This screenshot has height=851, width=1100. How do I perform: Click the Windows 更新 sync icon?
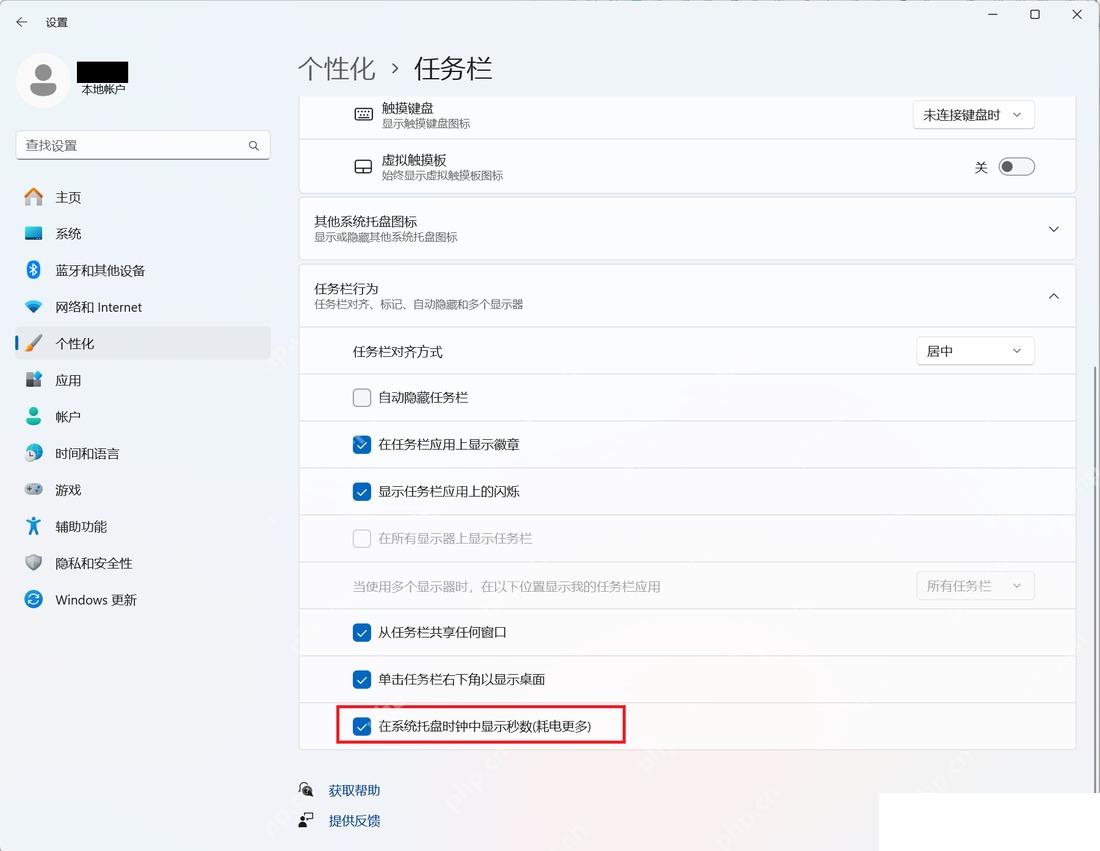33,599
